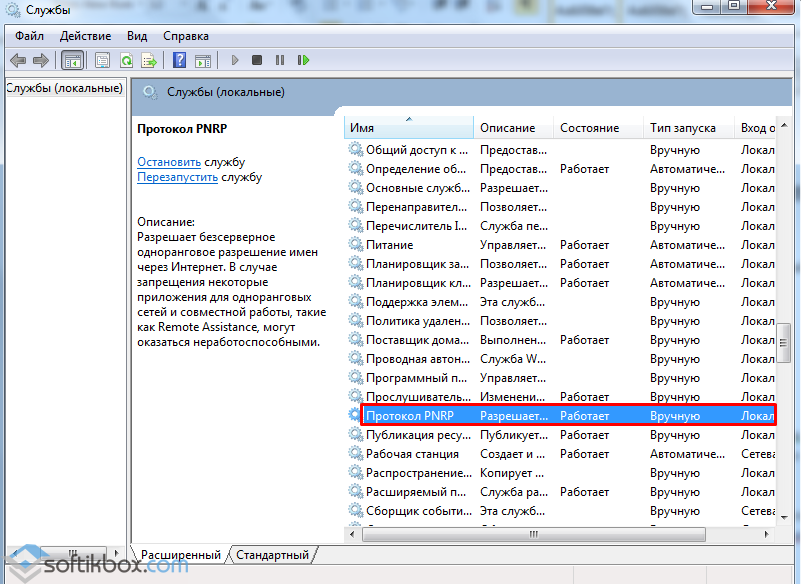Open the blue Help question mark icon
Screen dimensions: 801x584
coord(179,60)
